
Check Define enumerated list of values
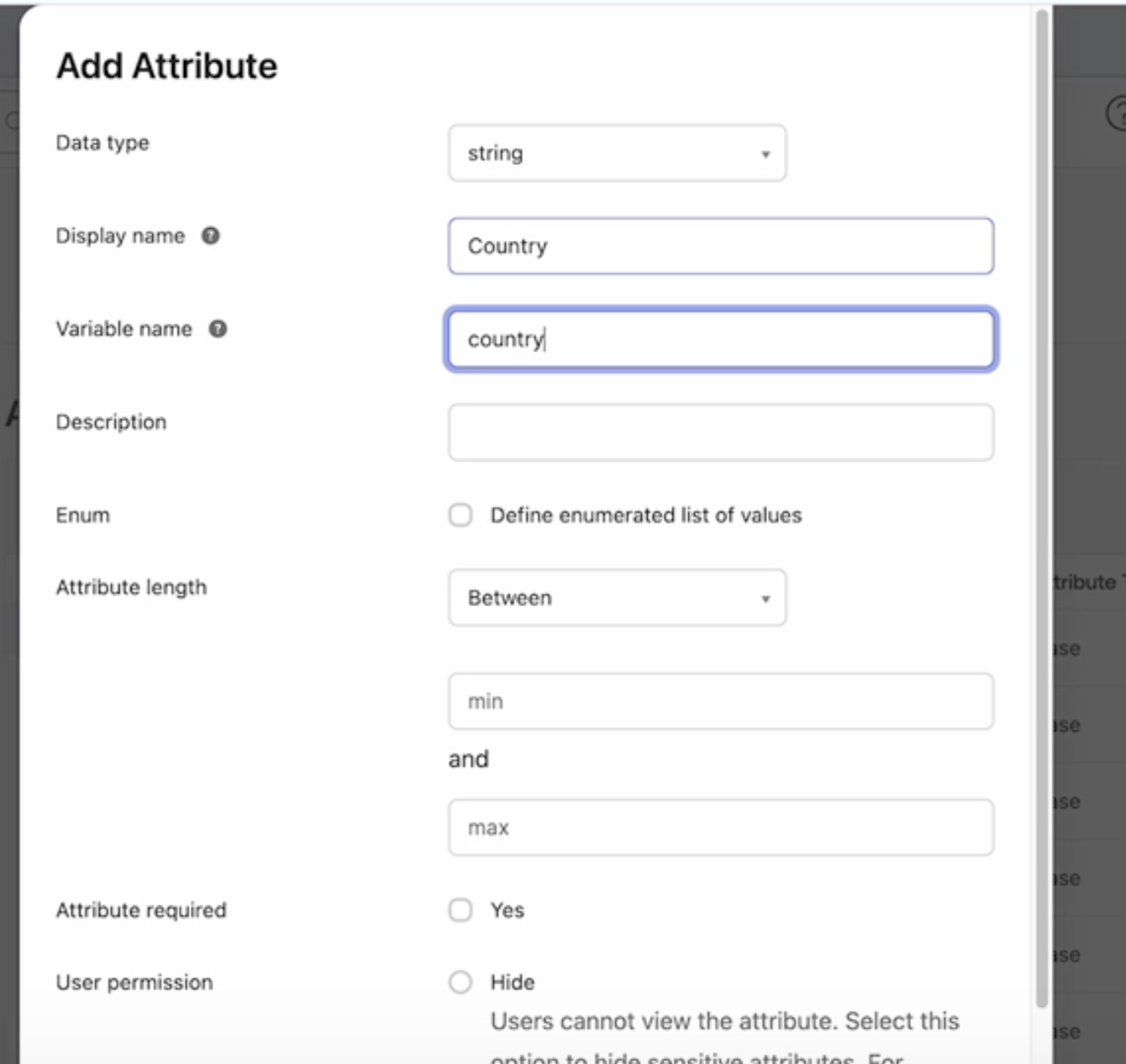point(460,515)
